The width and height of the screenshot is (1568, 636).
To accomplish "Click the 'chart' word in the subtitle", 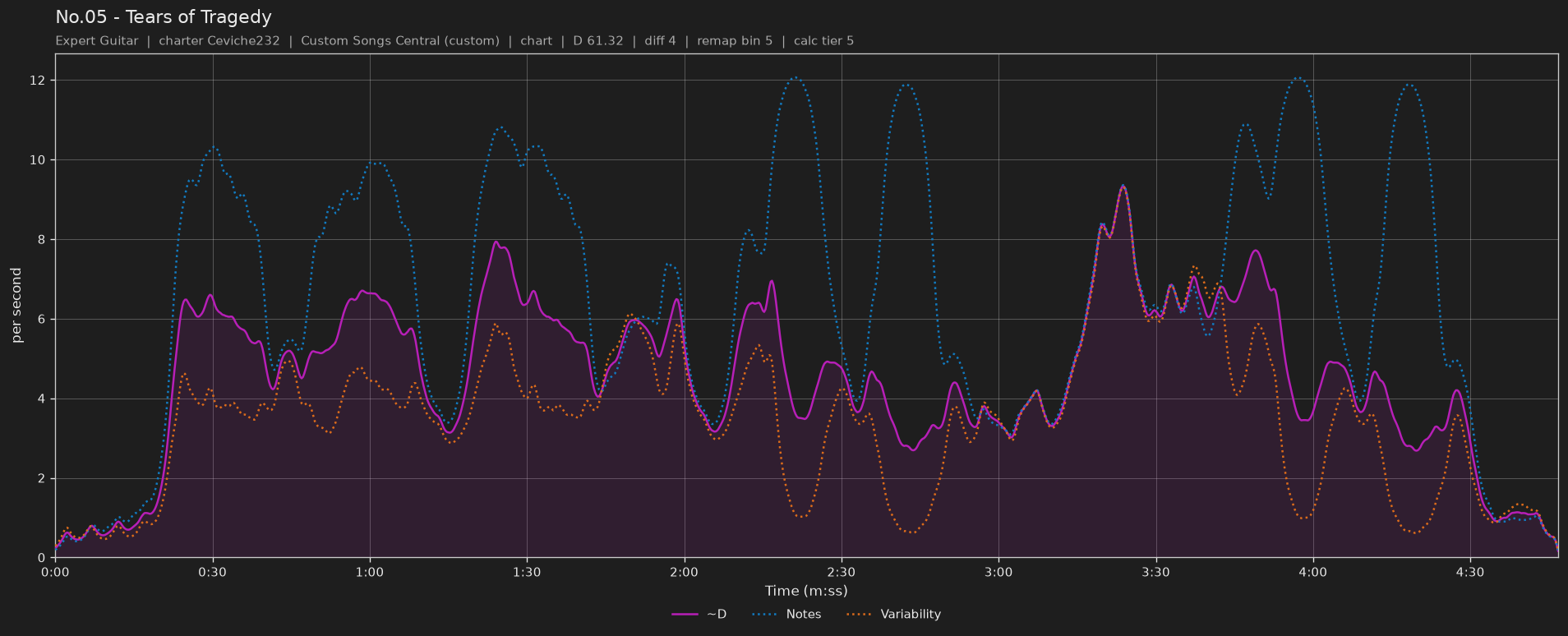I will (537, 41).
